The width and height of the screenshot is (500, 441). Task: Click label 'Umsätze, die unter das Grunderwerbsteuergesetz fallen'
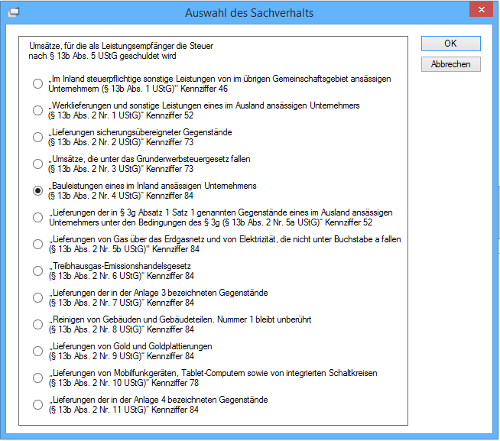coord(151,159)
